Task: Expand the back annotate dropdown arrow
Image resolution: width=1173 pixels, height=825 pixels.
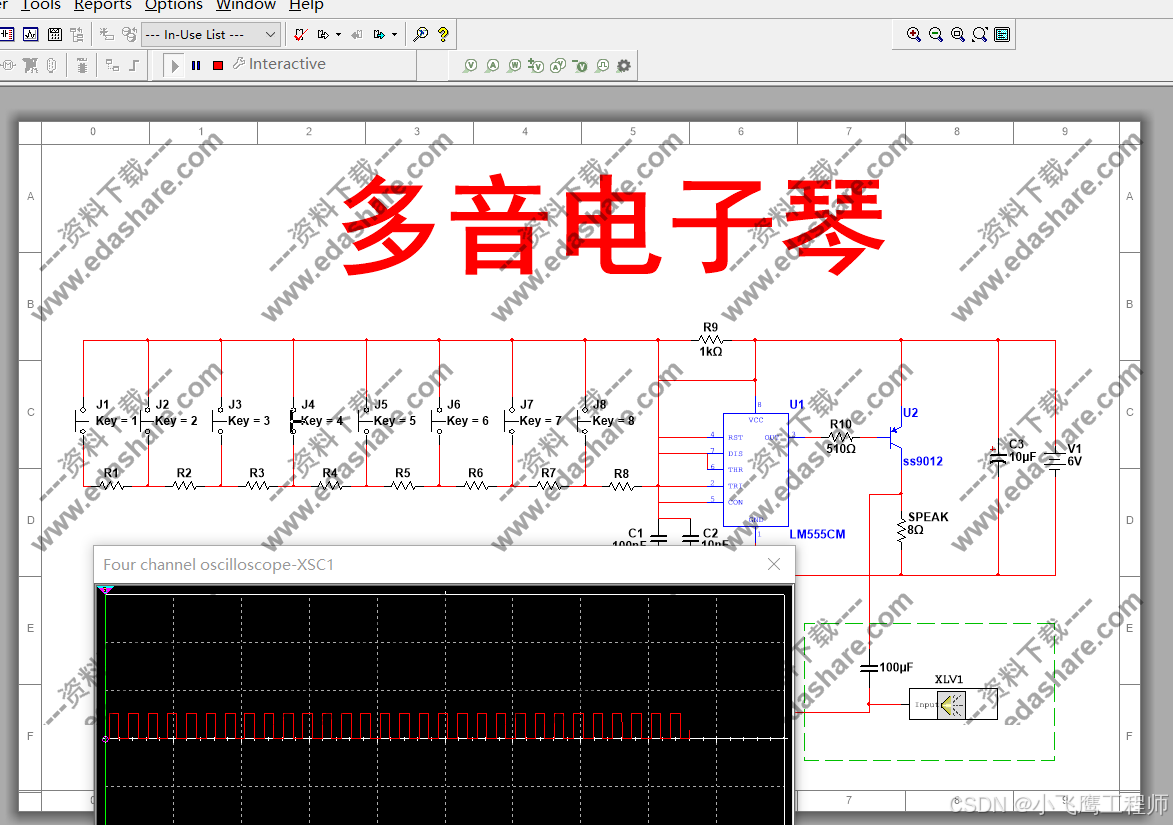Action: 394,34
